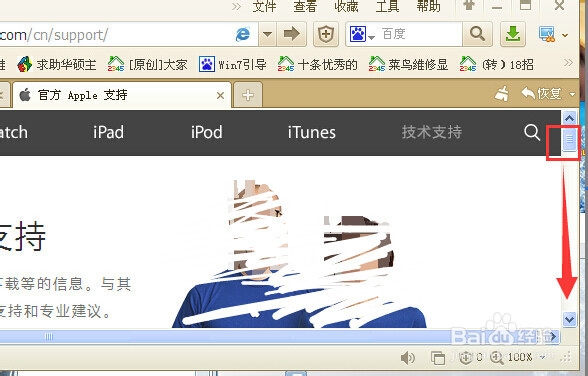Open the Win7引导 bookmark
This screenshot has width=588, height=376.
tap(232, 64)
